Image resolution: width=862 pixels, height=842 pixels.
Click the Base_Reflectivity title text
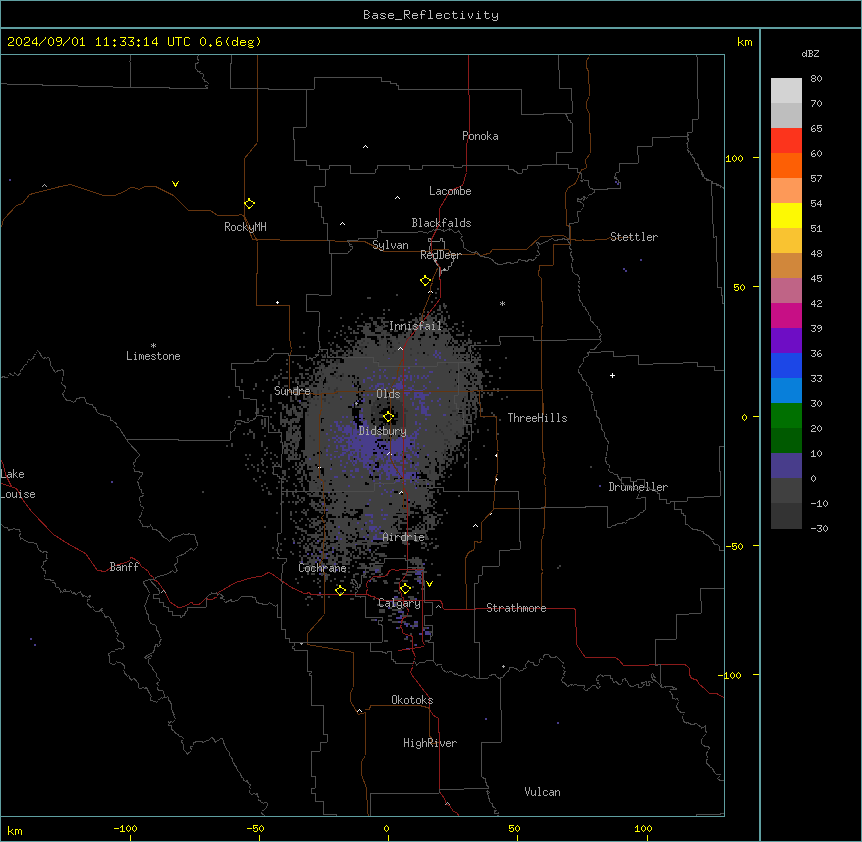[x=431, y=15]
